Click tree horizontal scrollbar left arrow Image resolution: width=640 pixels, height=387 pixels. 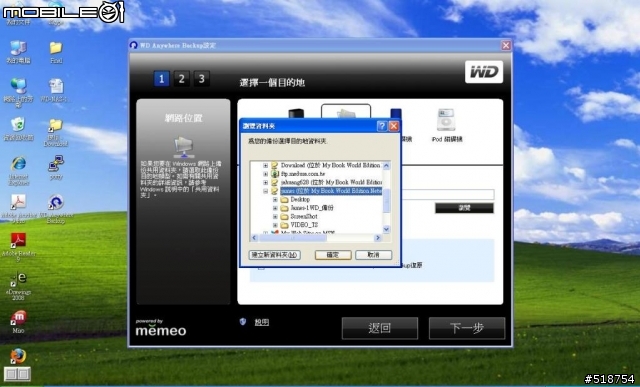[254, 238]
